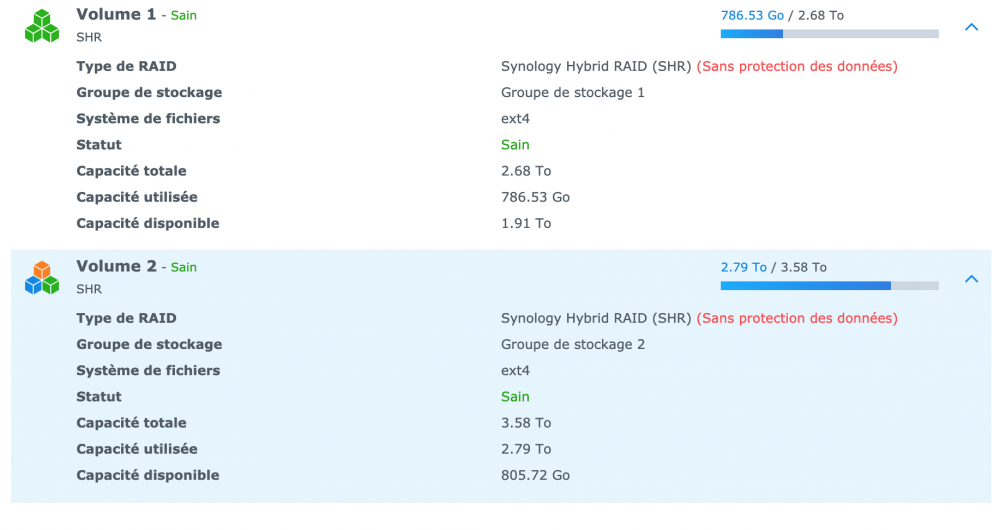Screen dimensions: 1000x530
Task: Click the green cubes Volume 1 icon
Action: pos(42,26)
